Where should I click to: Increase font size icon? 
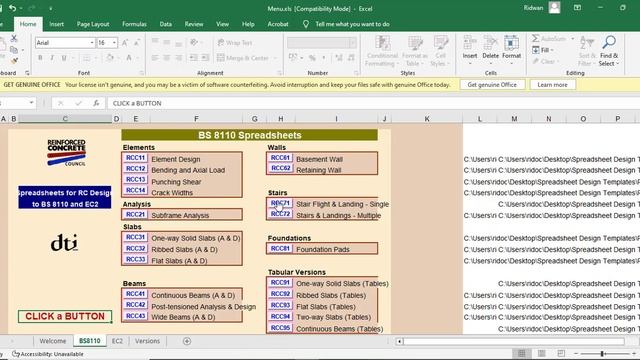[x=125, y=42]
